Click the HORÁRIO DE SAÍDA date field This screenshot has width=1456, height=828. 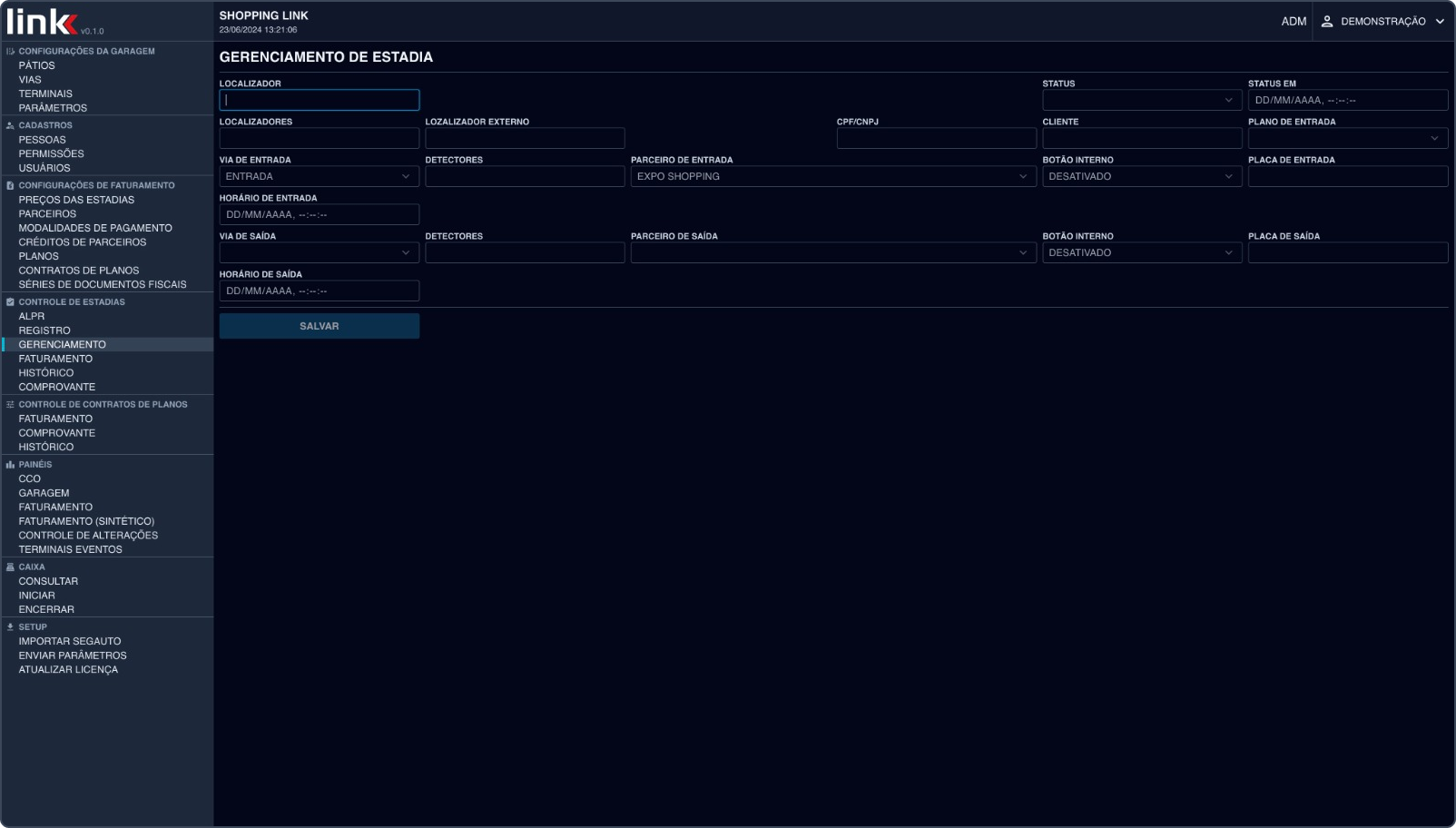click(x=320, y=291)
